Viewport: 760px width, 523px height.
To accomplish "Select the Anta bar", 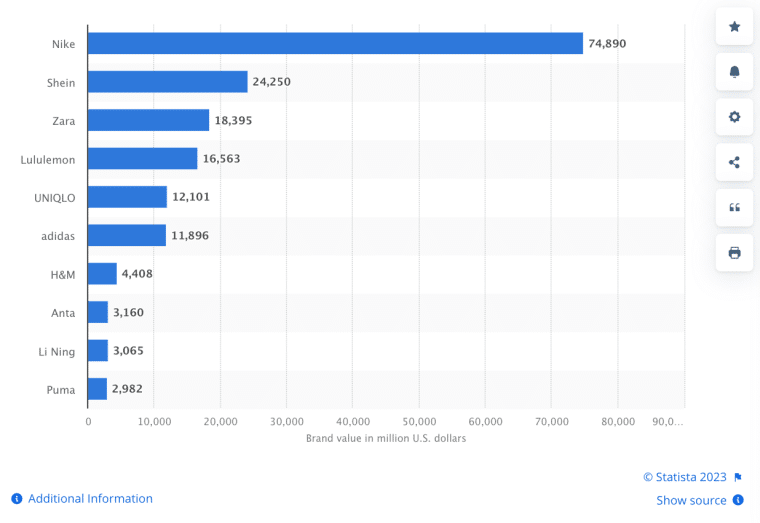I will coord(98,312).
